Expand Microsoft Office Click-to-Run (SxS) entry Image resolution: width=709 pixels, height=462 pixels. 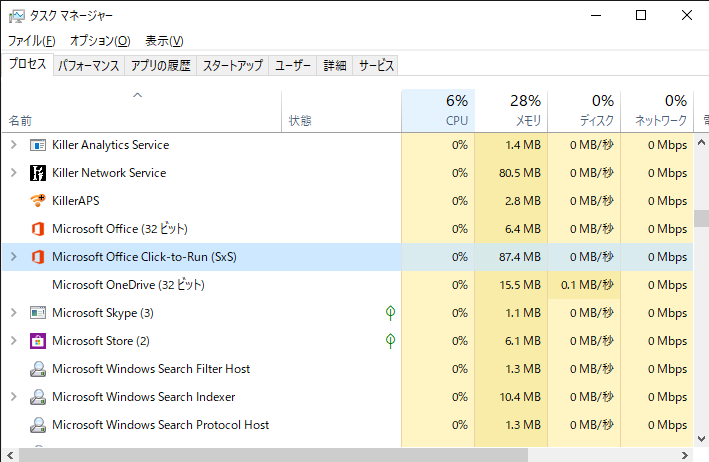pos(14,257)
